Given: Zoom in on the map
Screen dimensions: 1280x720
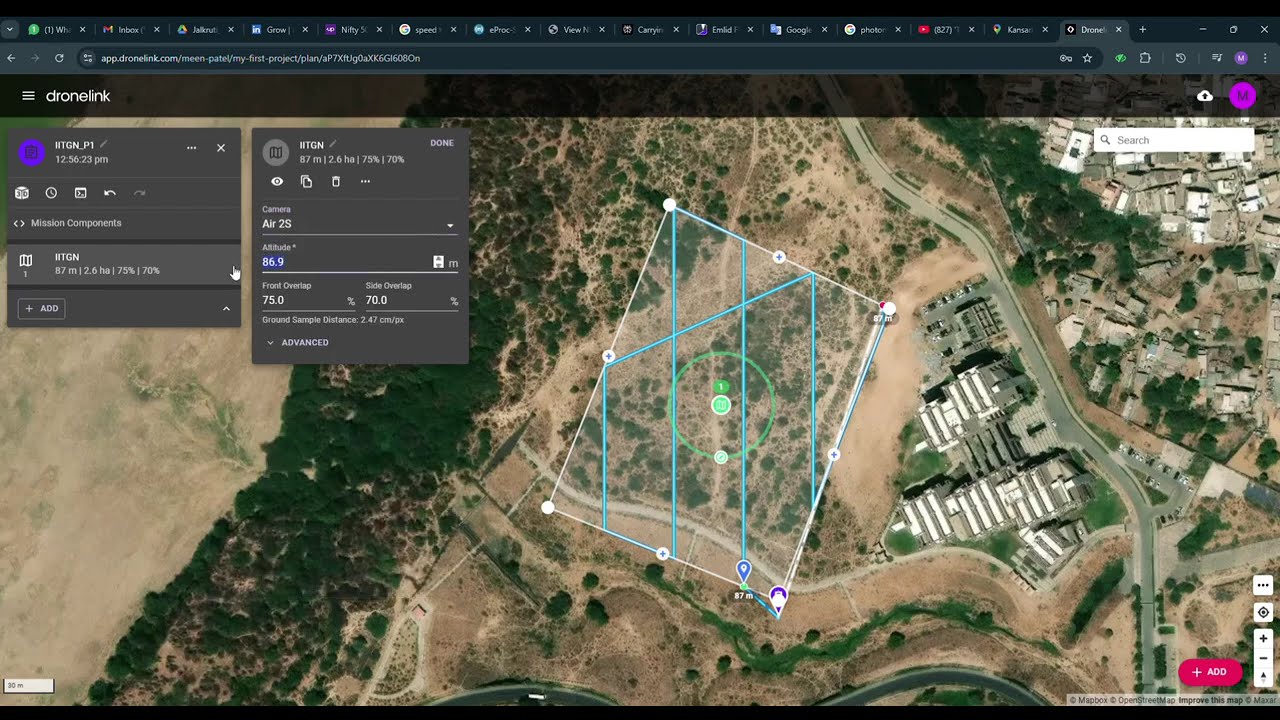Looking at the screenshot, I should pos(1263,638).
